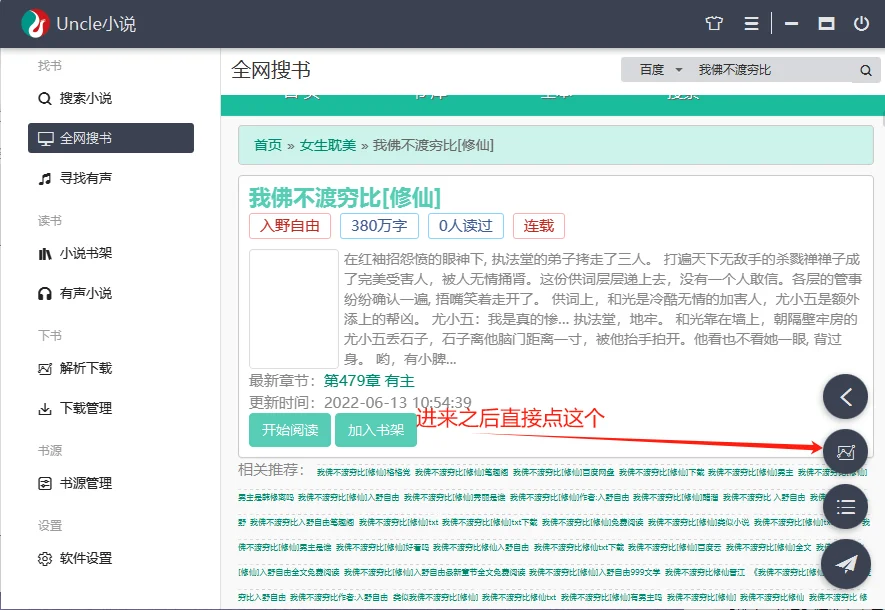Open 全网搜书 via the monitor icon
The height and width of the screenshot is (610, 885).
[x=45, y=137]
